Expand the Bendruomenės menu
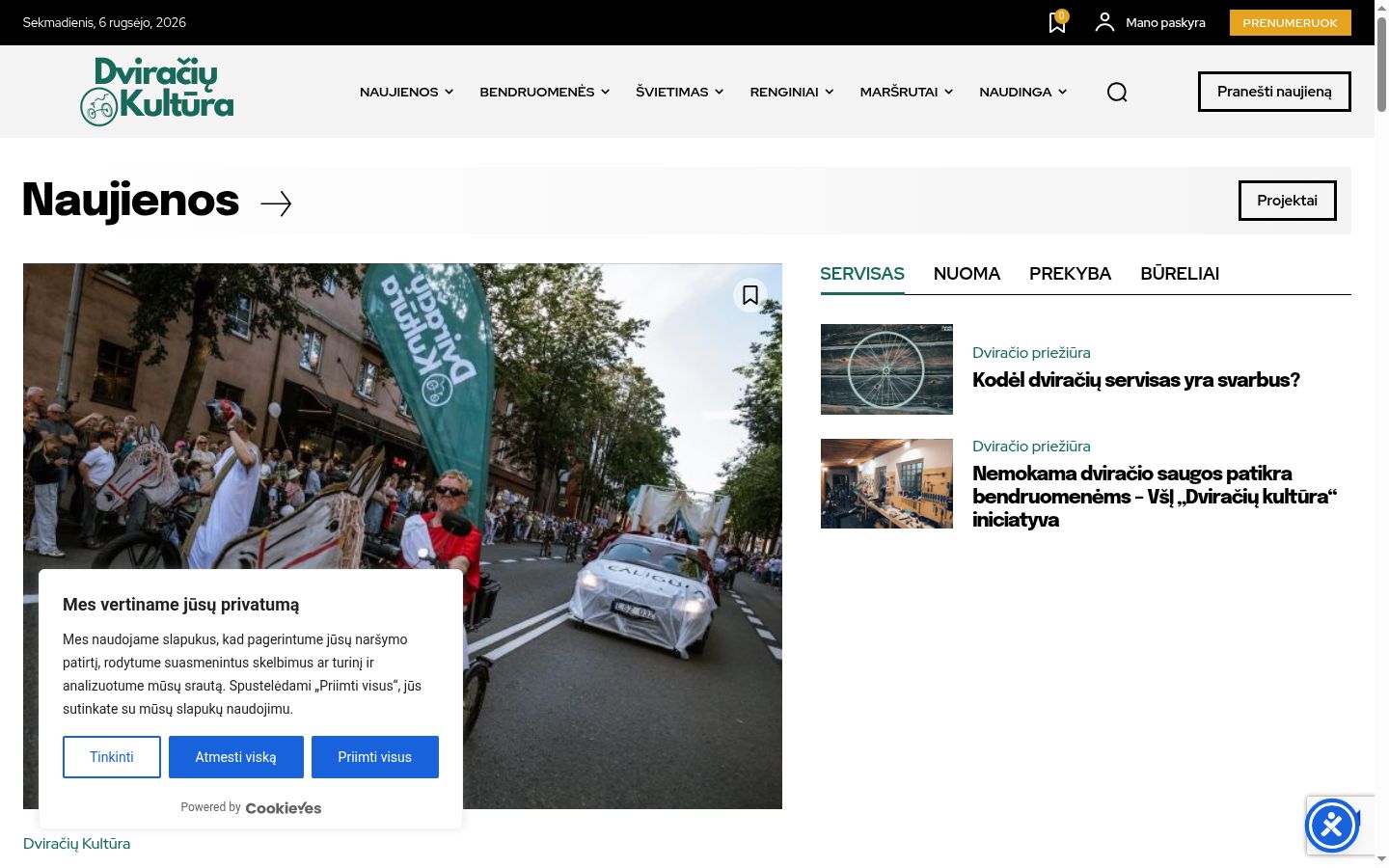The height and width of the screenshot is (868, 1389). 545,92
